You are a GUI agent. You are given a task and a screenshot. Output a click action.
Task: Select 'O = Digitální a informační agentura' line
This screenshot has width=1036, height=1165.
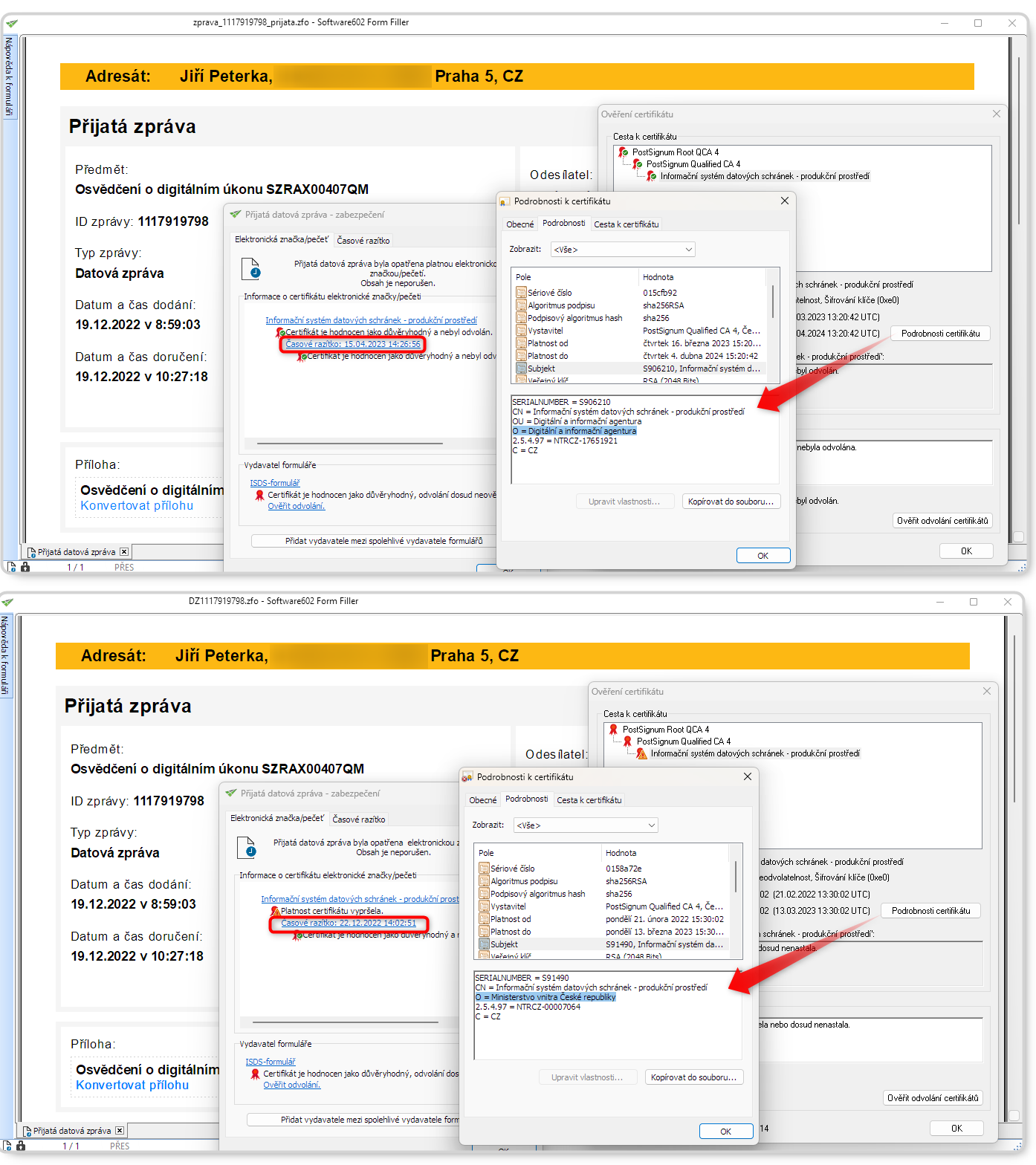pos(574,431)
